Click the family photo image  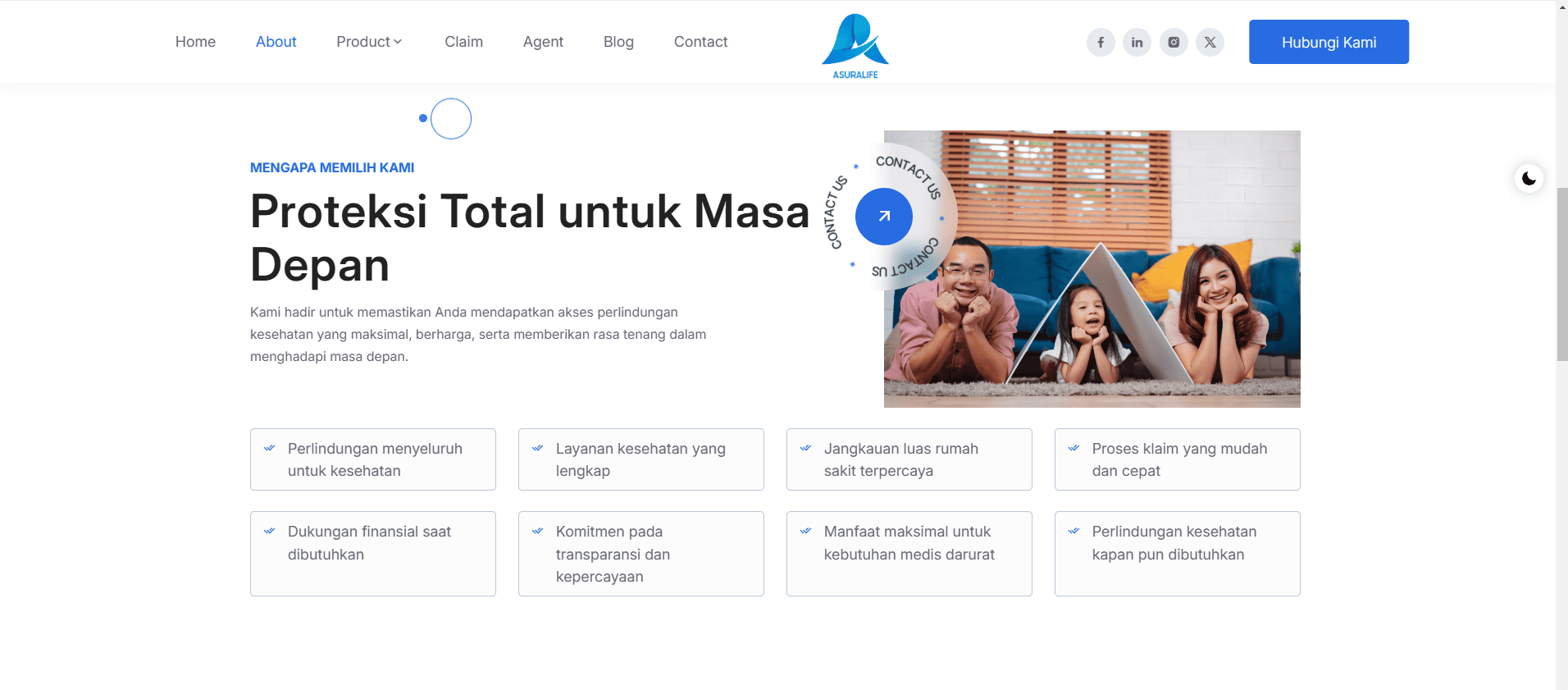[1092, 269]
